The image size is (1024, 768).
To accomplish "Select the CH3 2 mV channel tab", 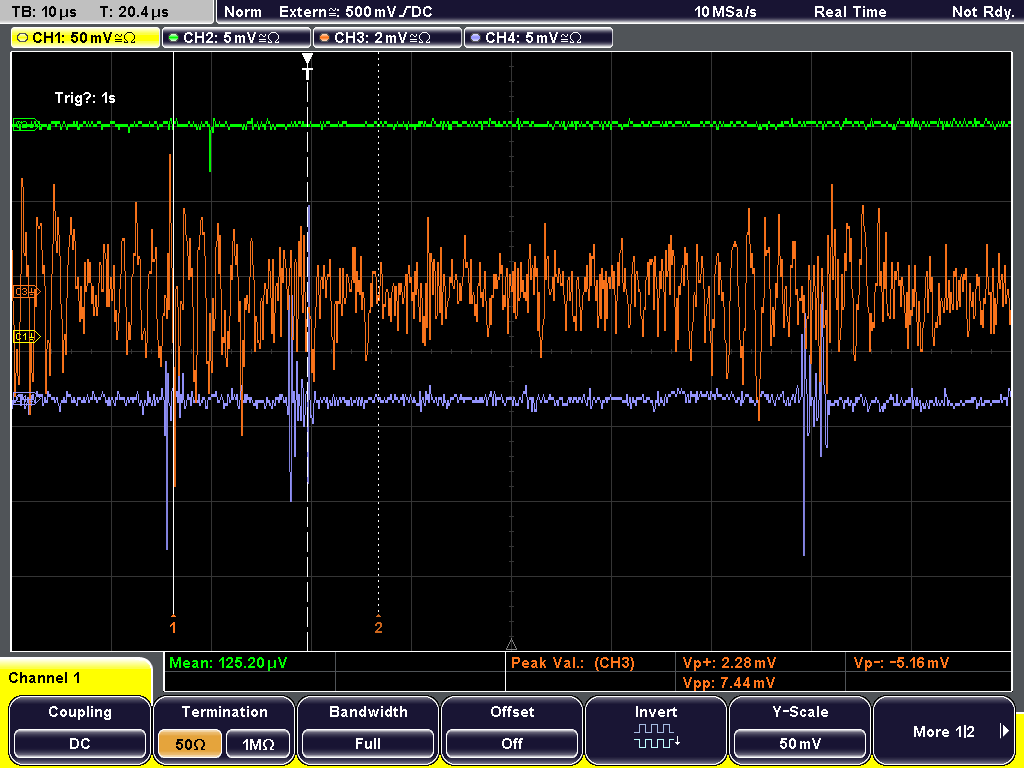I will [x=387, y=38].
